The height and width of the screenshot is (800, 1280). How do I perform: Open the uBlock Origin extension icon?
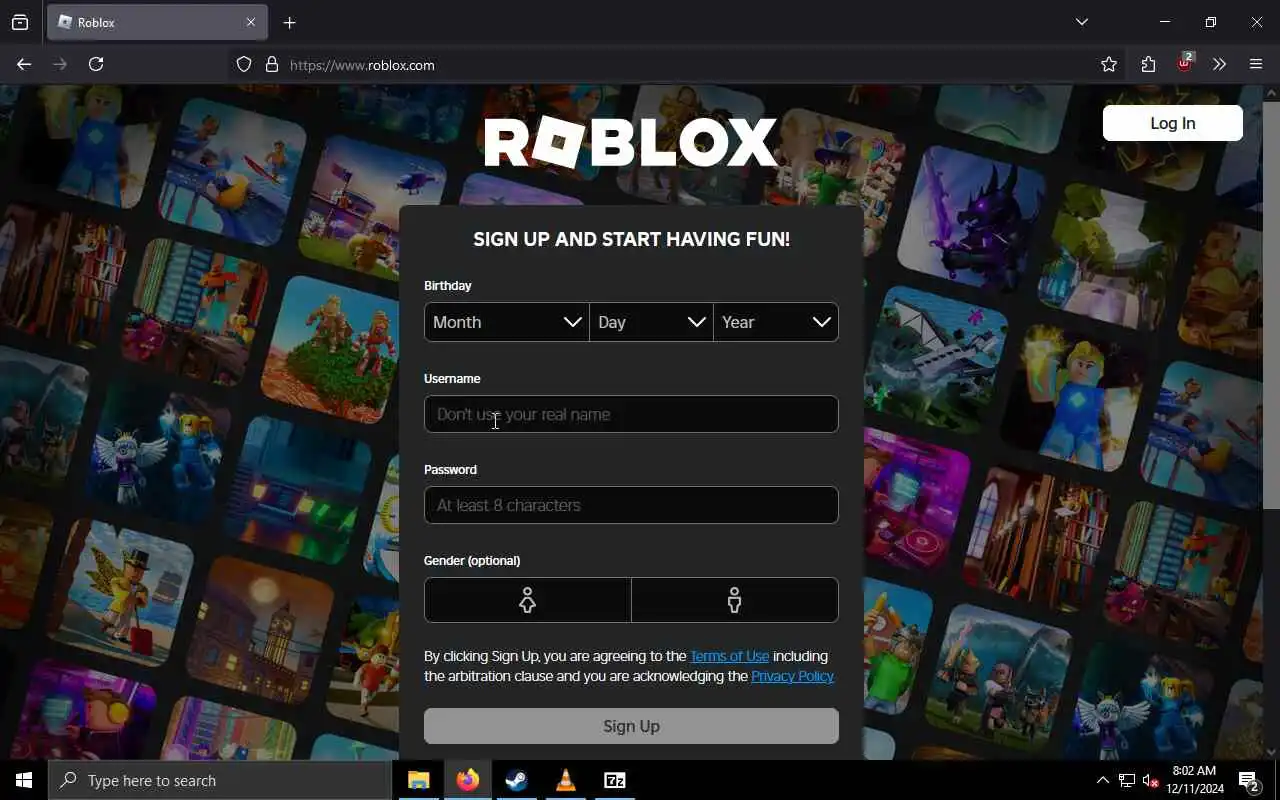click(x=1185, y=63)
